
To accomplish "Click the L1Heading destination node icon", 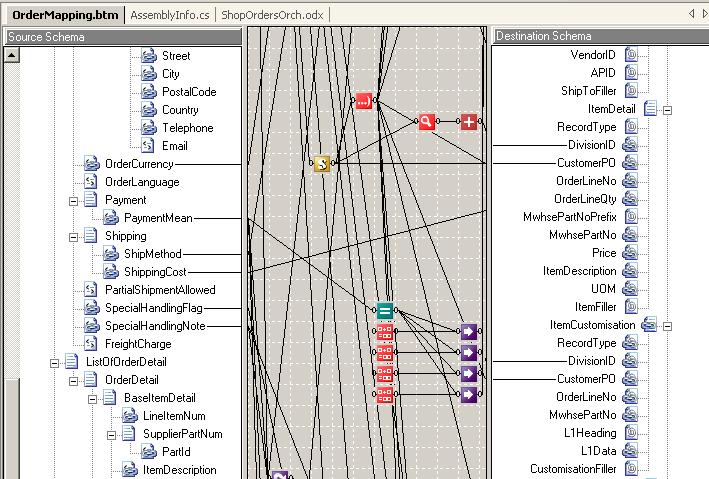I will 631,432.
